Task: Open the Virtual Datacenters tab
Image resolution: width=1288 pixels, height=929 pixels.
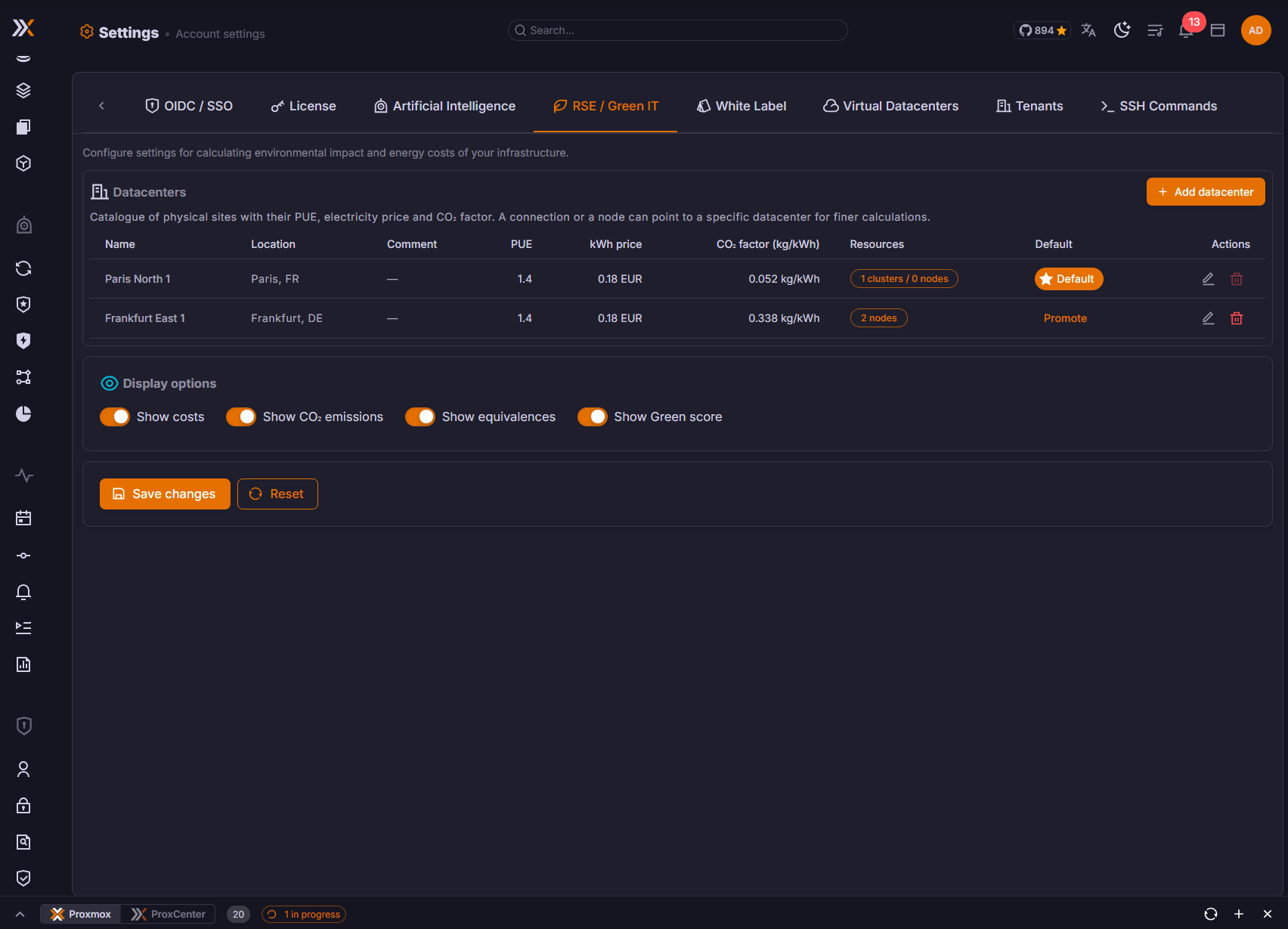Action: [891, 106]
